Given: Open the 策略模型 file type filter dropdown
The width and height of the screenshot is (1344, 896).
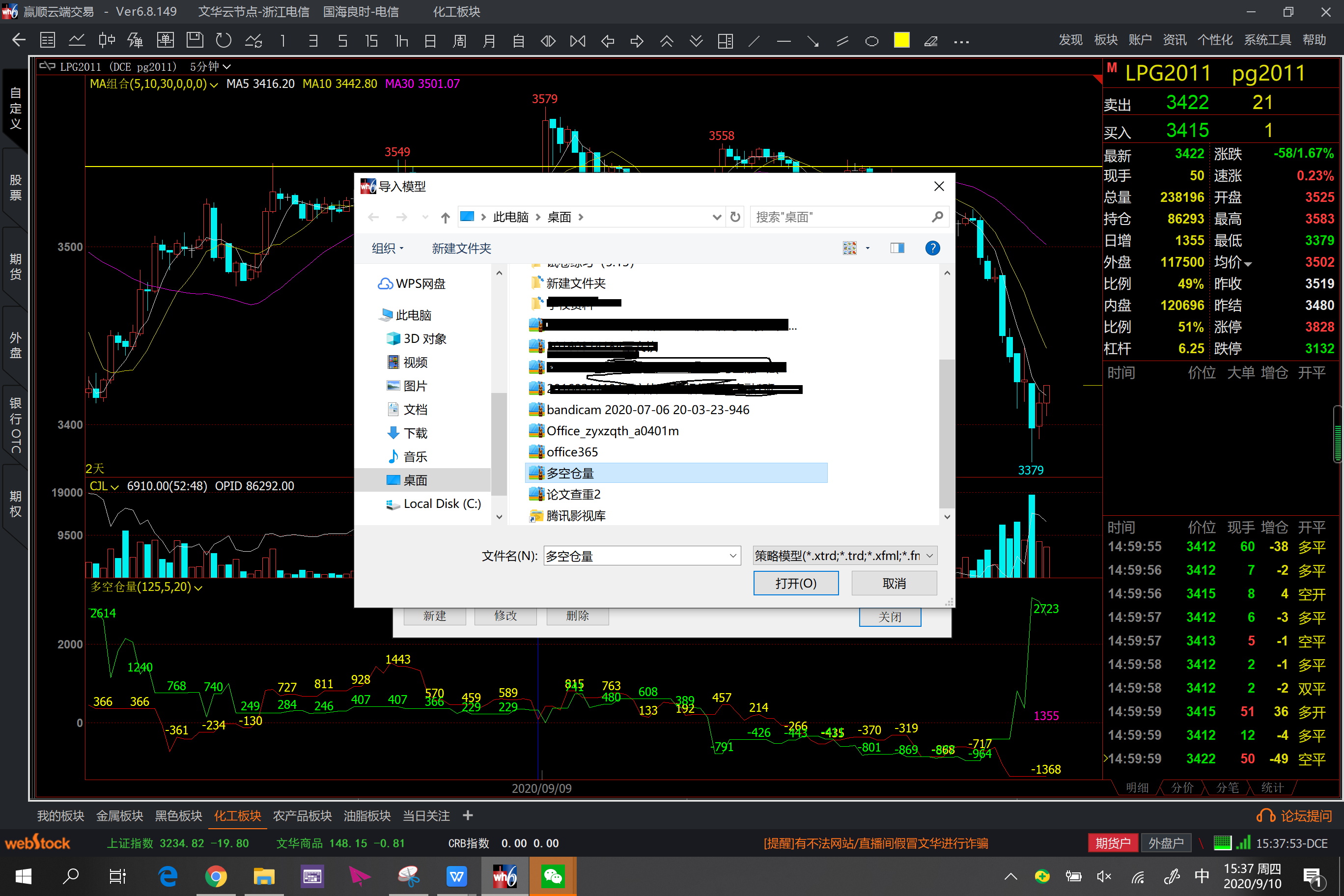Looking at the screenshot, I should [844, 556].
